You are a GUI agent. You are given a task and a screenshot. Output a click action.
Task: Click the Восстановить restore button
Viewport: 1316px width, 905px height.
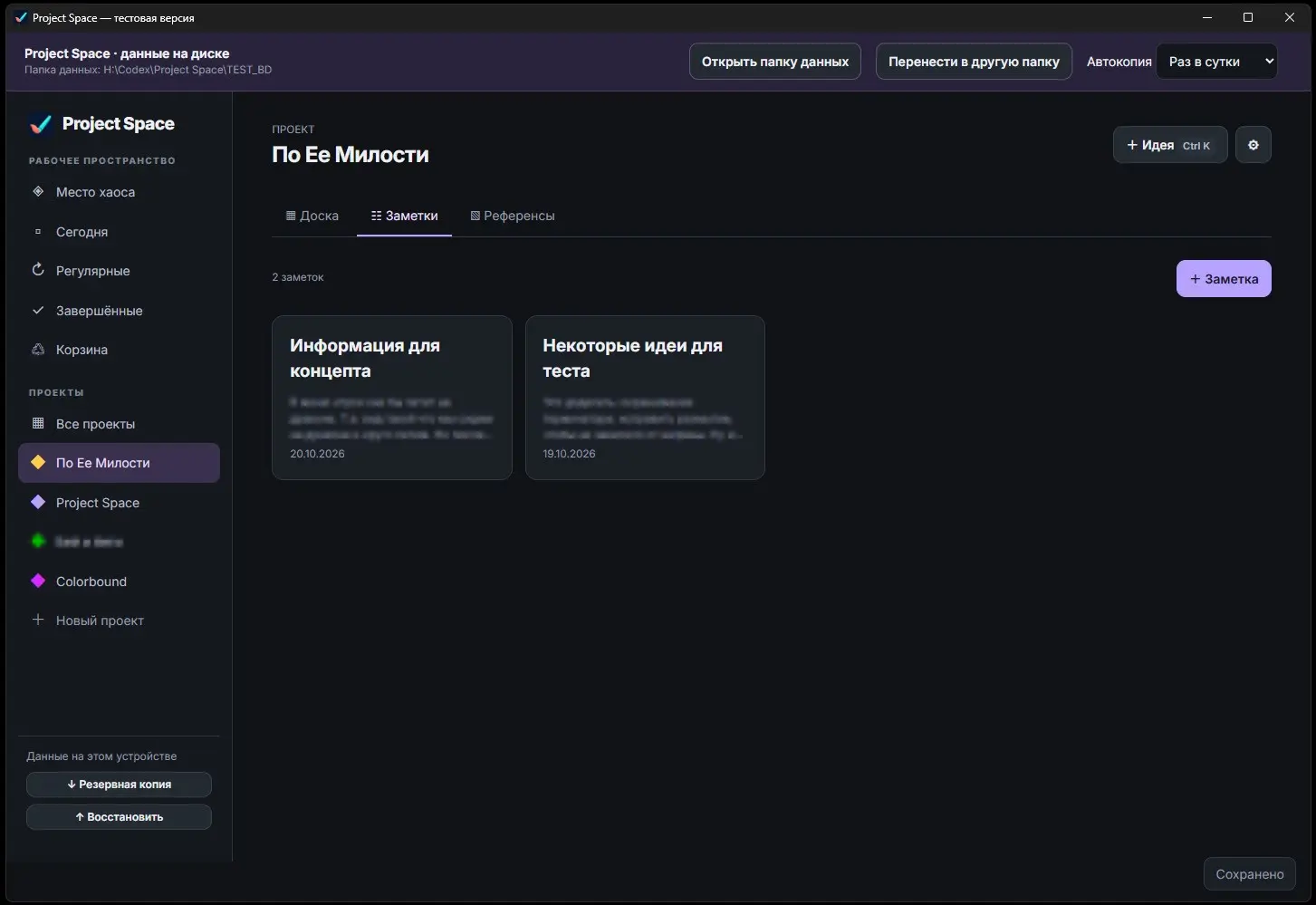(x=119, y=817)
